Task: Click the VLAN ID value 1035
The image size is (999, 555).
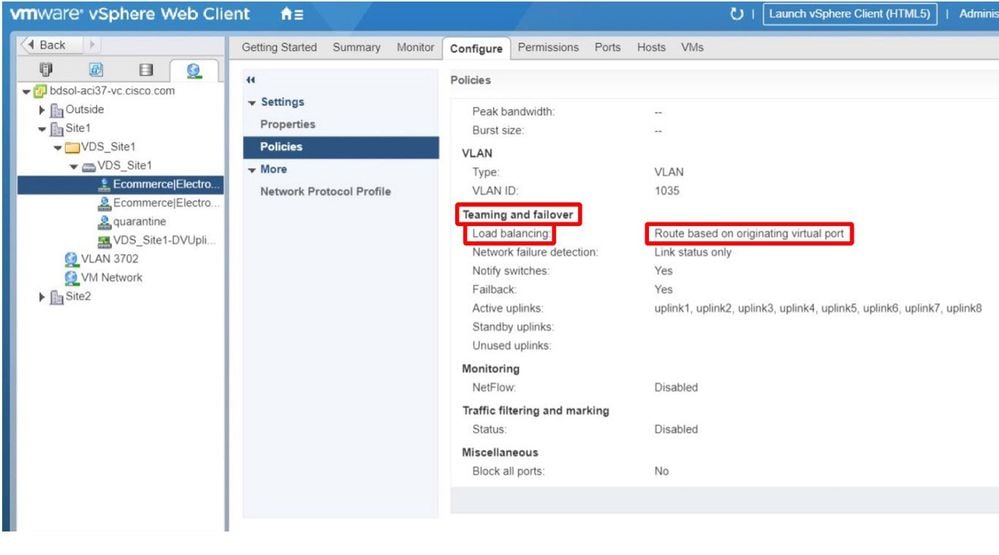Action: pyautogui.click(x=666, y=191)
